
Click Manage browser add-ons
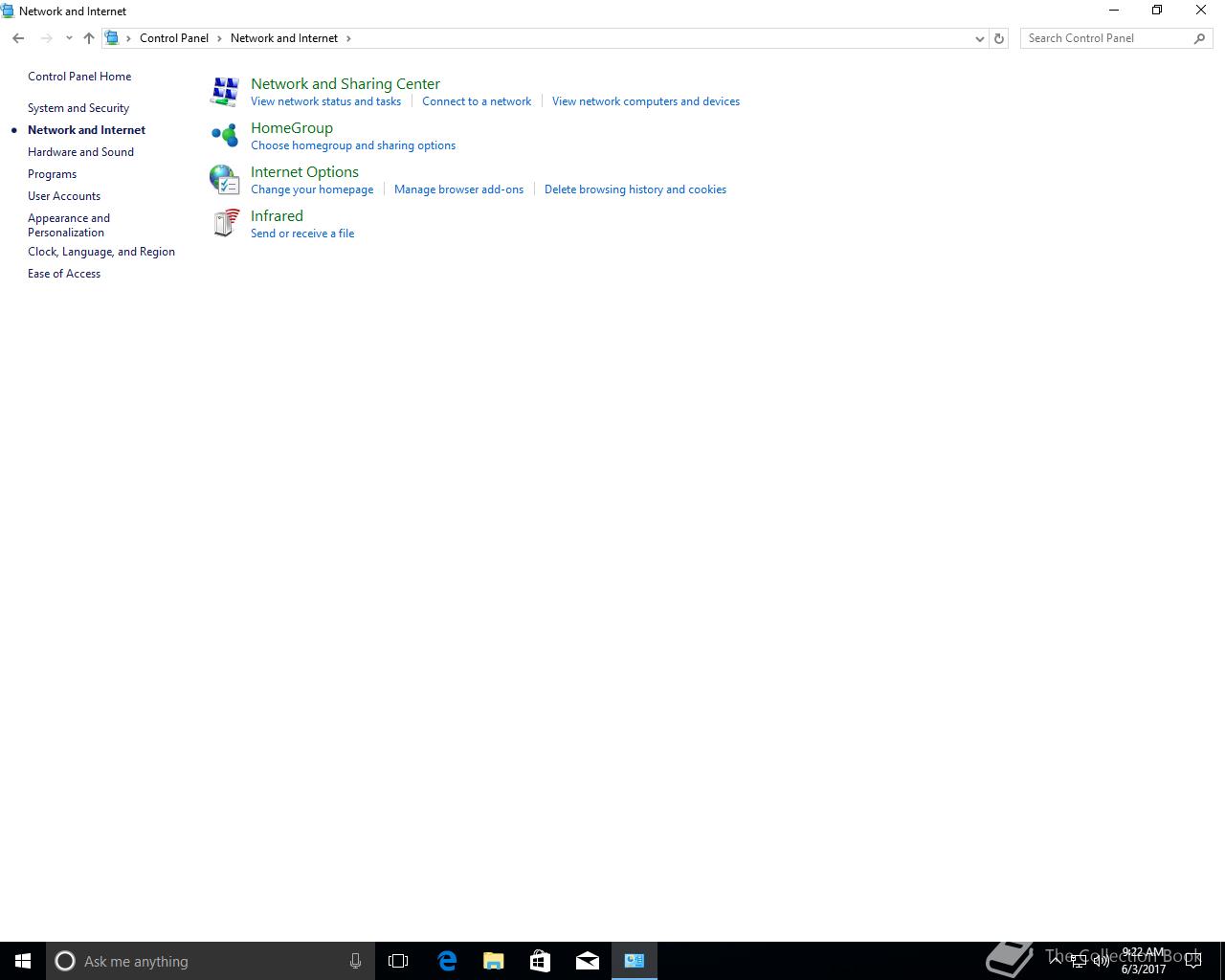click(458, 189)
